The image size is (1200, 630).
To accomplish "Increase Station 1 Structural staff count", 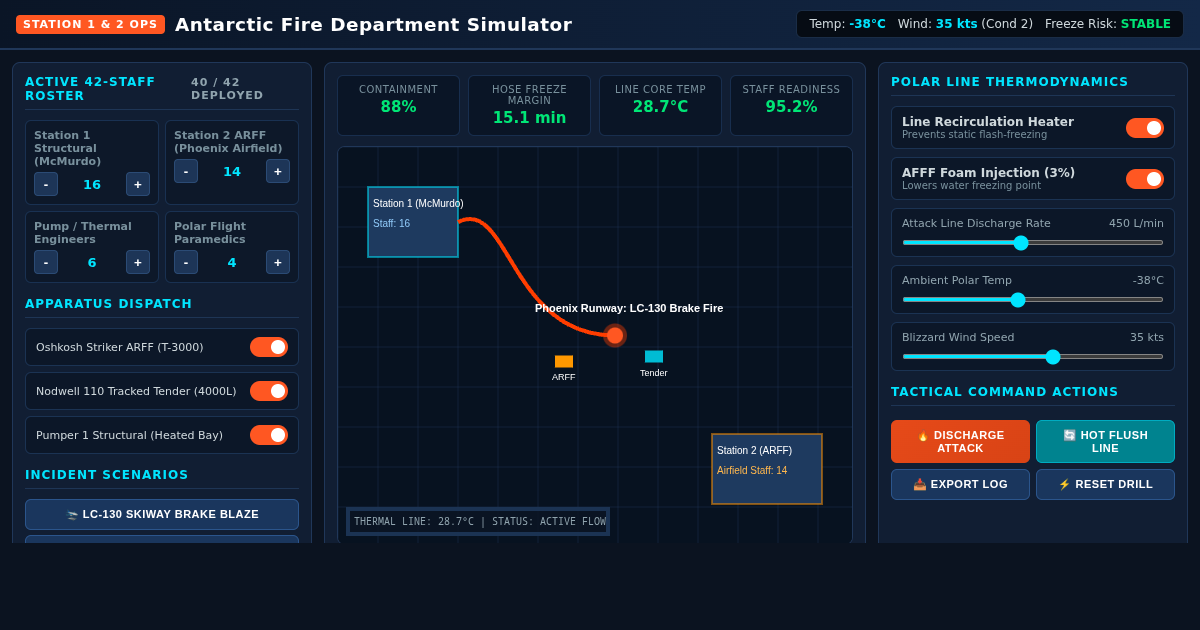I will [x=138, y=184].
